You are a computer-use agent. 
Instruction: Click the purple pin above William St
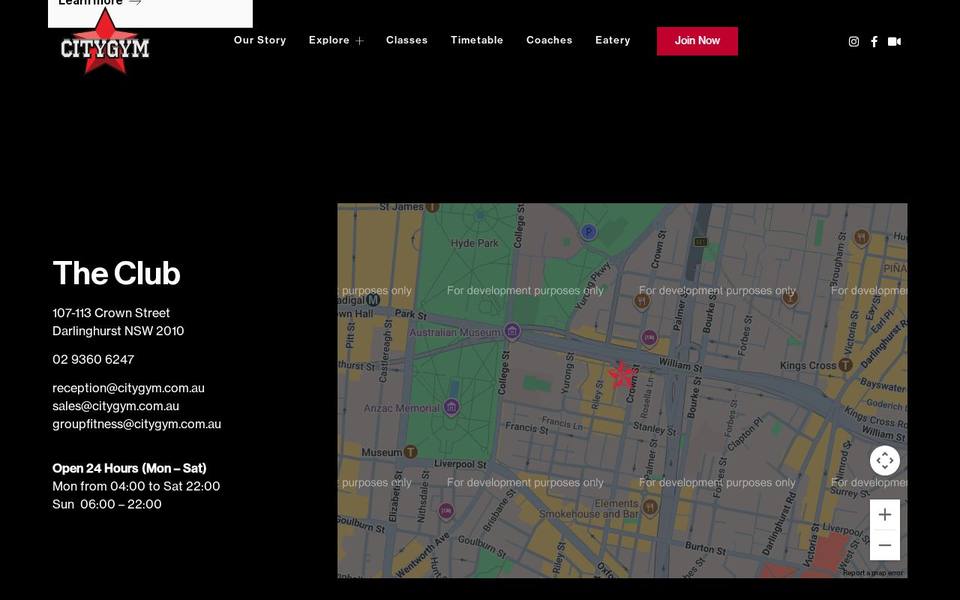pyautogui.click(x=649, y=337)
